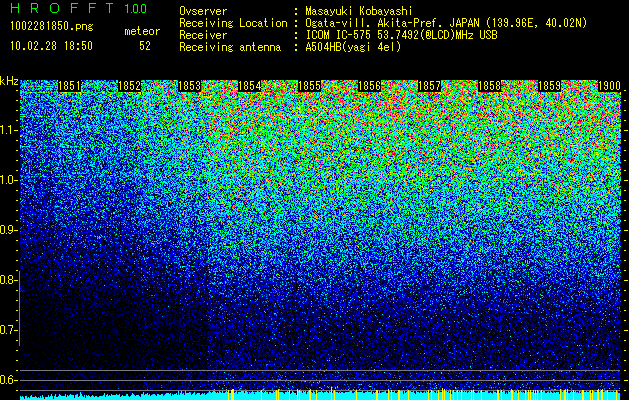Click the kHz axis unit label

click(x=9, y=81)
